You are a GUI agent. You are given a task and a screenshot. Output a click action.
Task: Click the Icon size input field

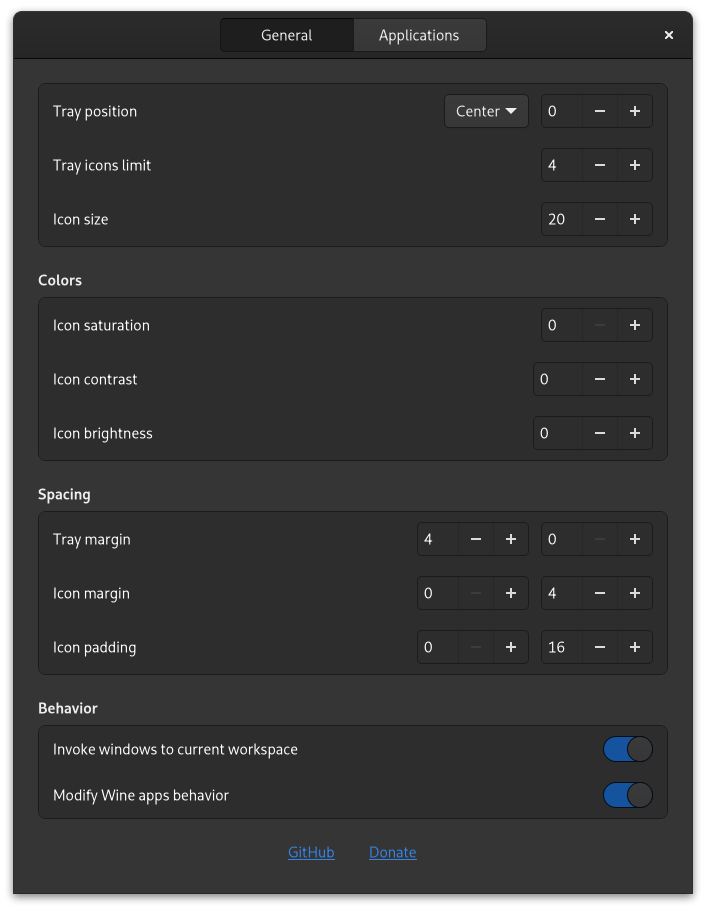(560, 219)
